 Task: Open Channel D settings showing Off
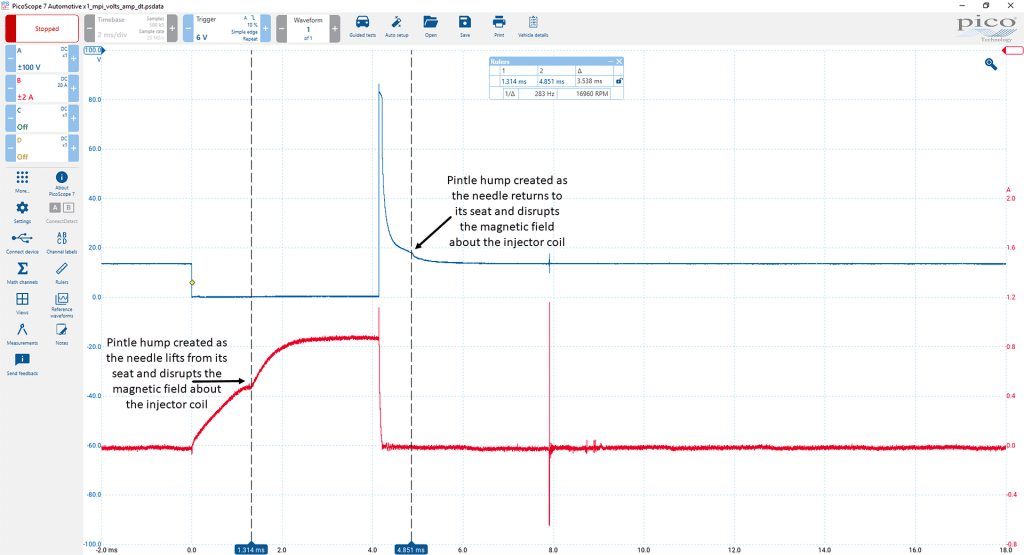click(x=42, y=148)
